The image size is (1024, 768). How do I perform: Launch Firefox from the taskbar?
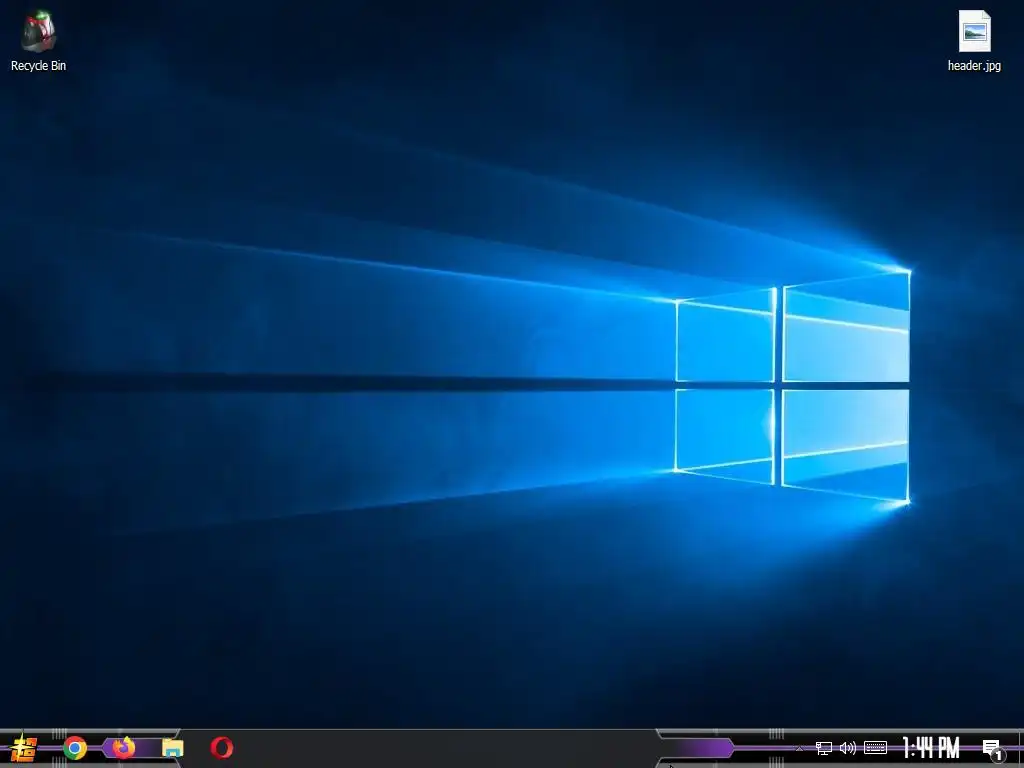pos(124,747)
